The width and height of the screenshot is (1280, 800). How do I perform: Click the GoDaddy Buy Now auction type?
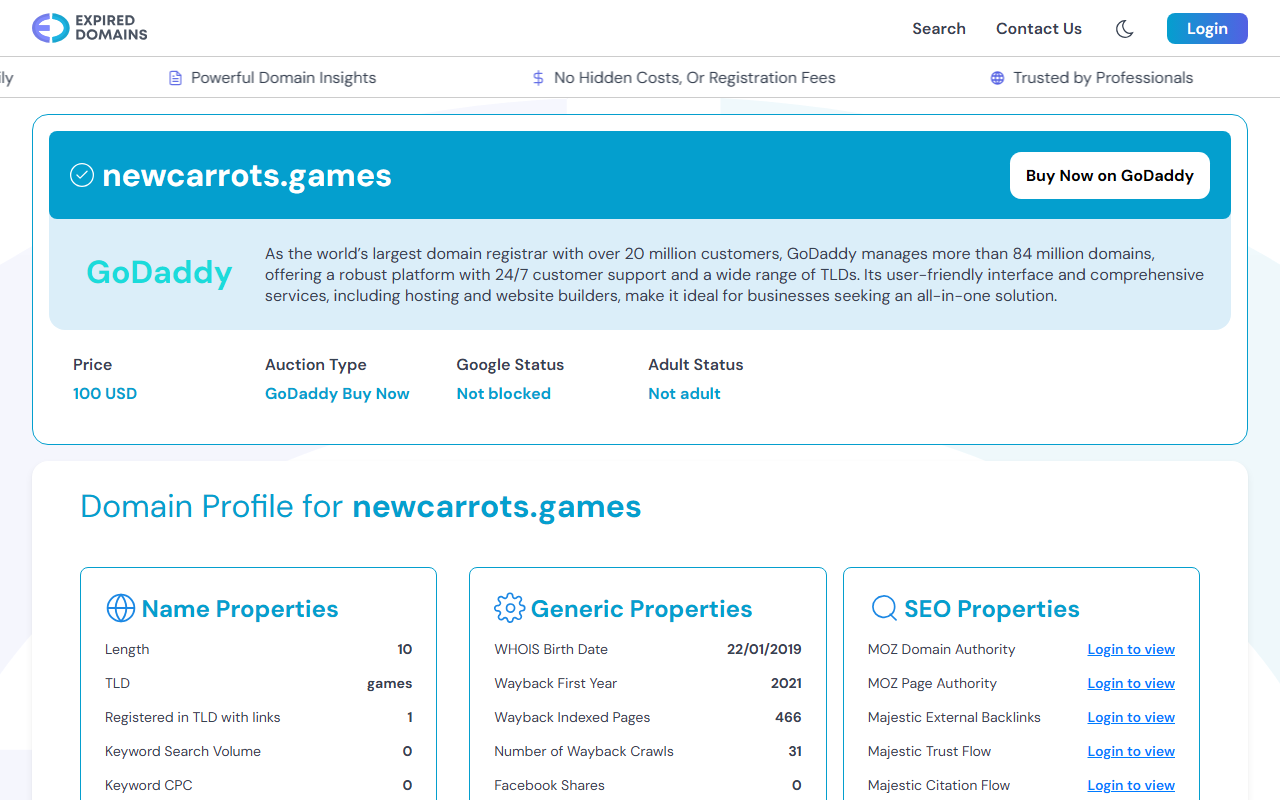337,393
